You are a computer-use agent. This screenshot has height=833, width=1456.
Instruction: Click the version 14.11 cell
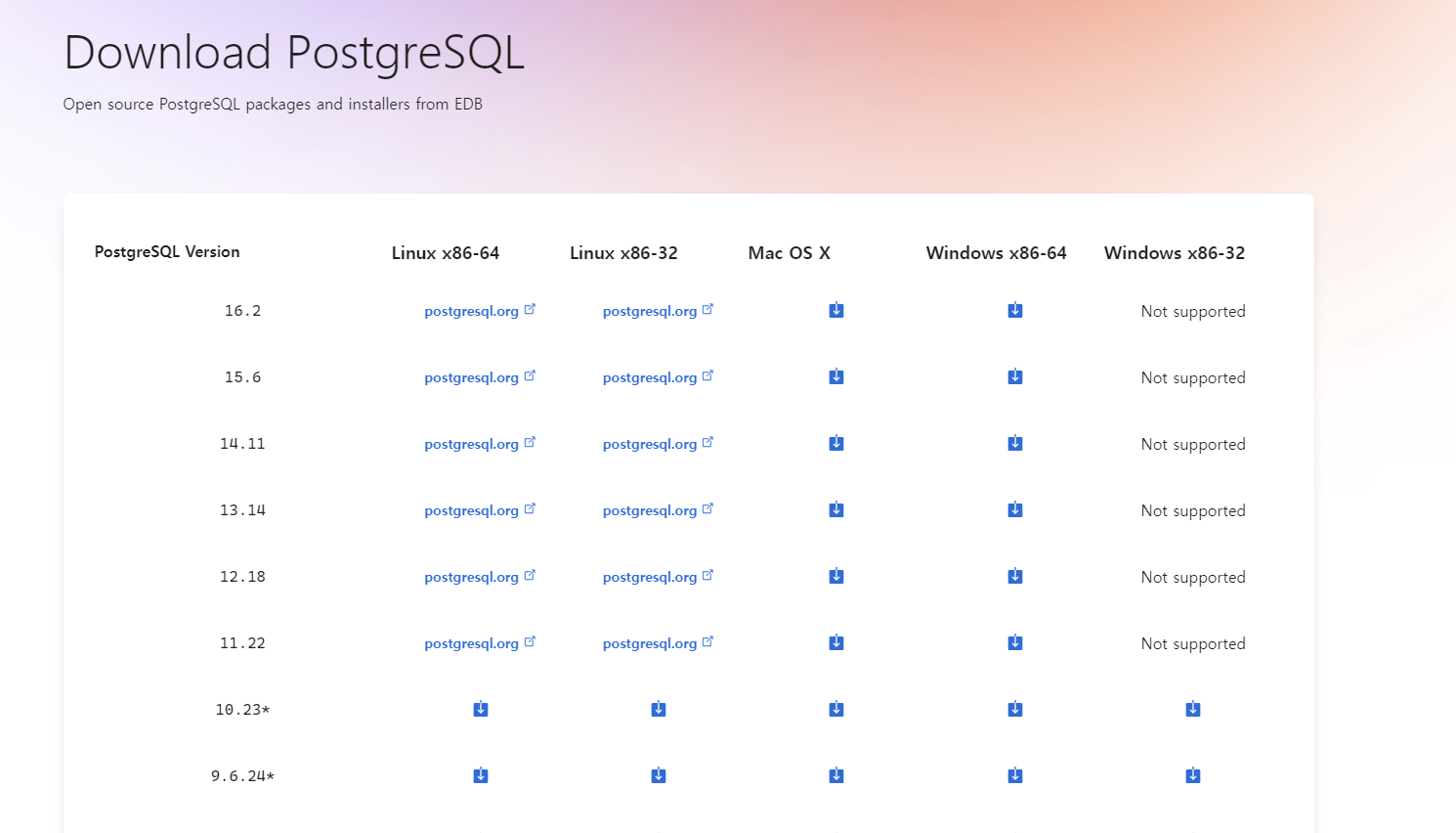pyautogui.click(x=242, y=444)
